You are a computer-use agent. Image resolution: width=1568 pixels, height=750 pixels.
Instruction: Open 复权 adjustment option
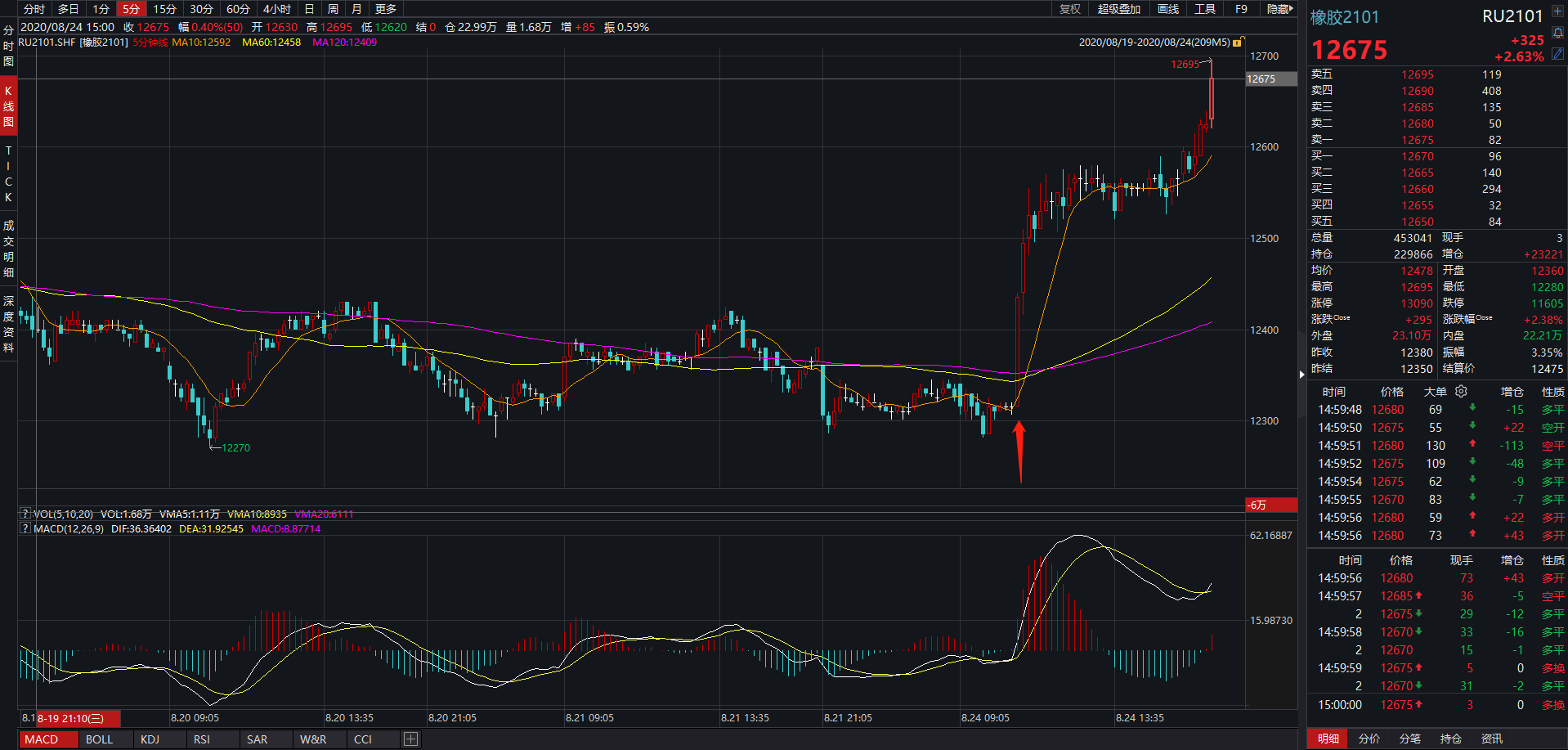[x=1070, y=9]
